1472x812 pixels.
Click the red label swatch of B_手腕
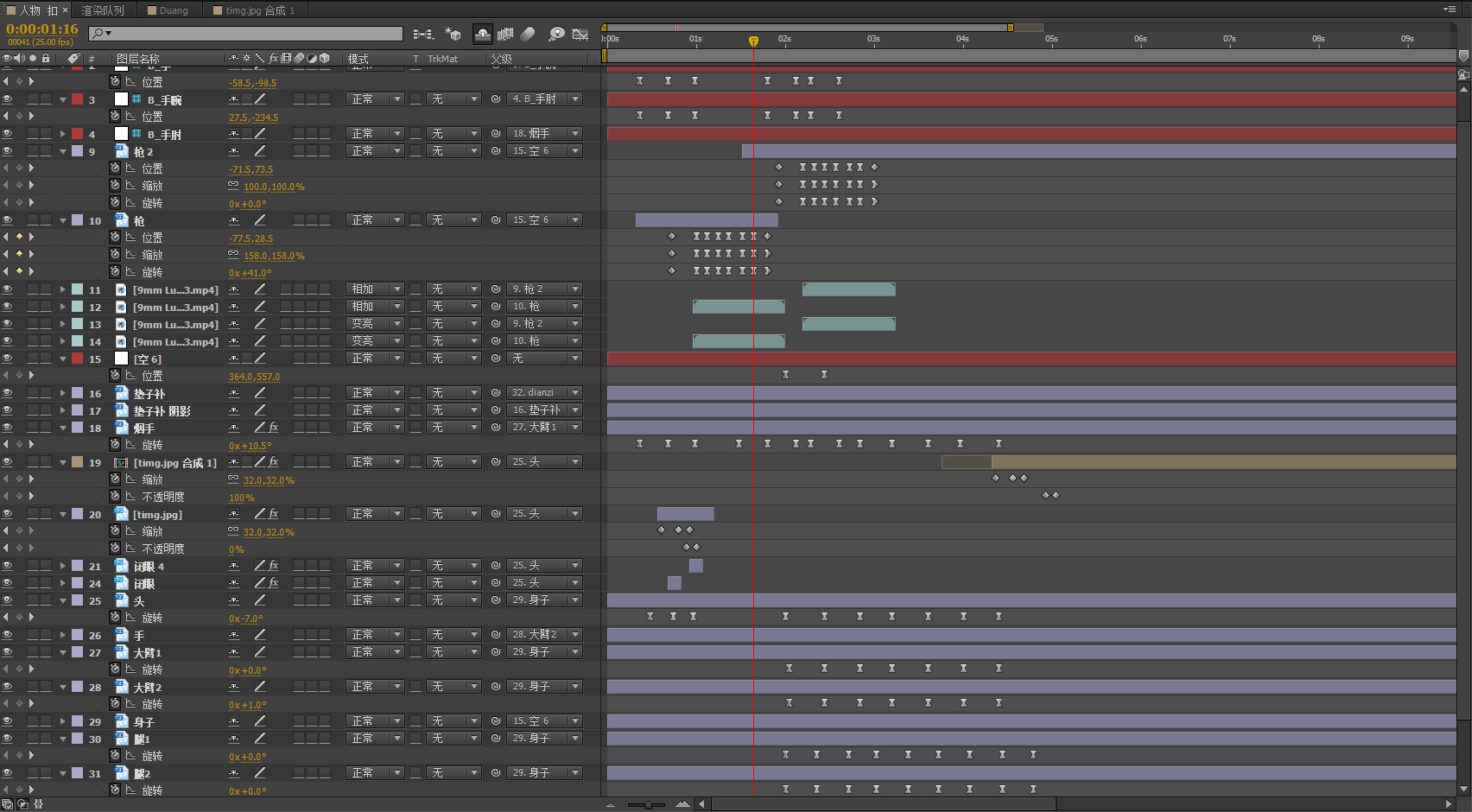pos(77,99)
